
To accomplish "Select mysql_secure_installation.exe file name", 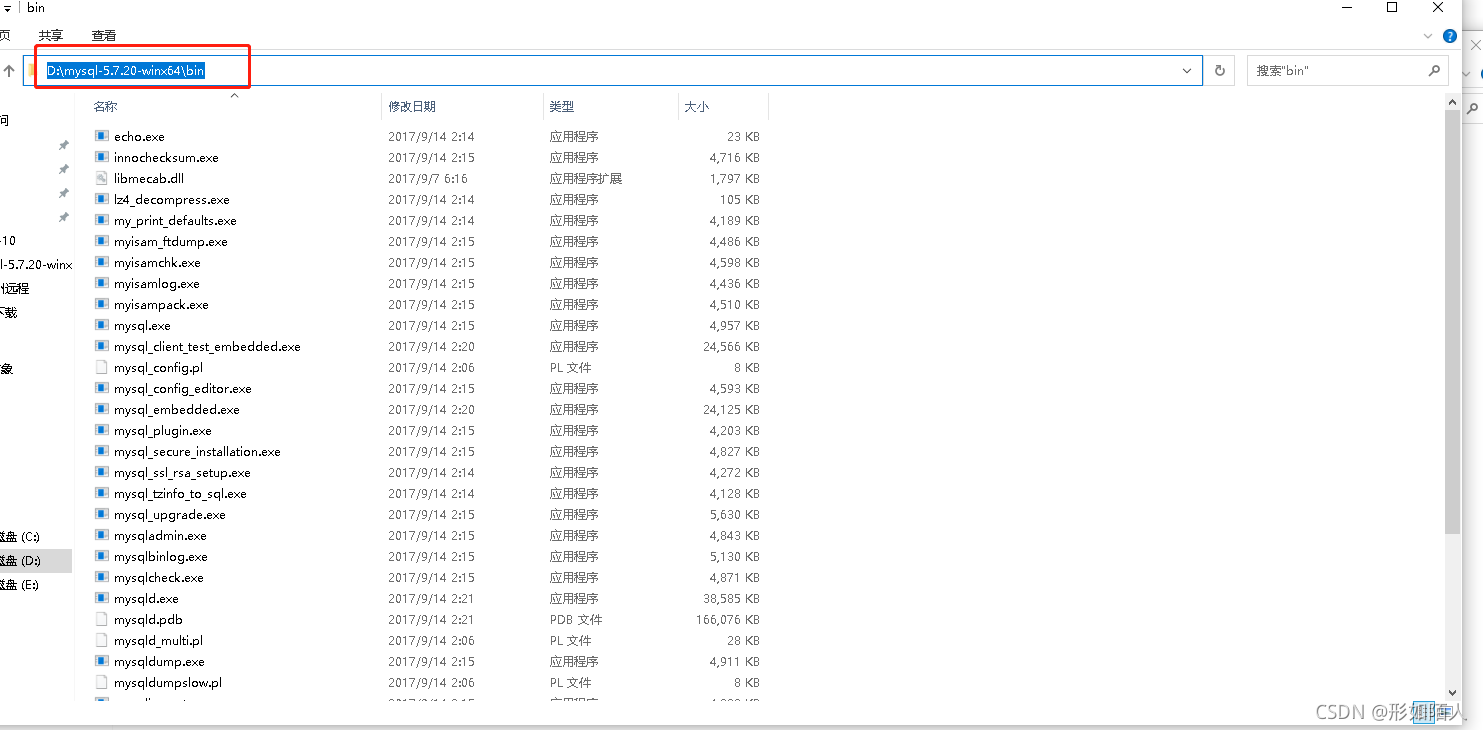I will coord(197,451).
